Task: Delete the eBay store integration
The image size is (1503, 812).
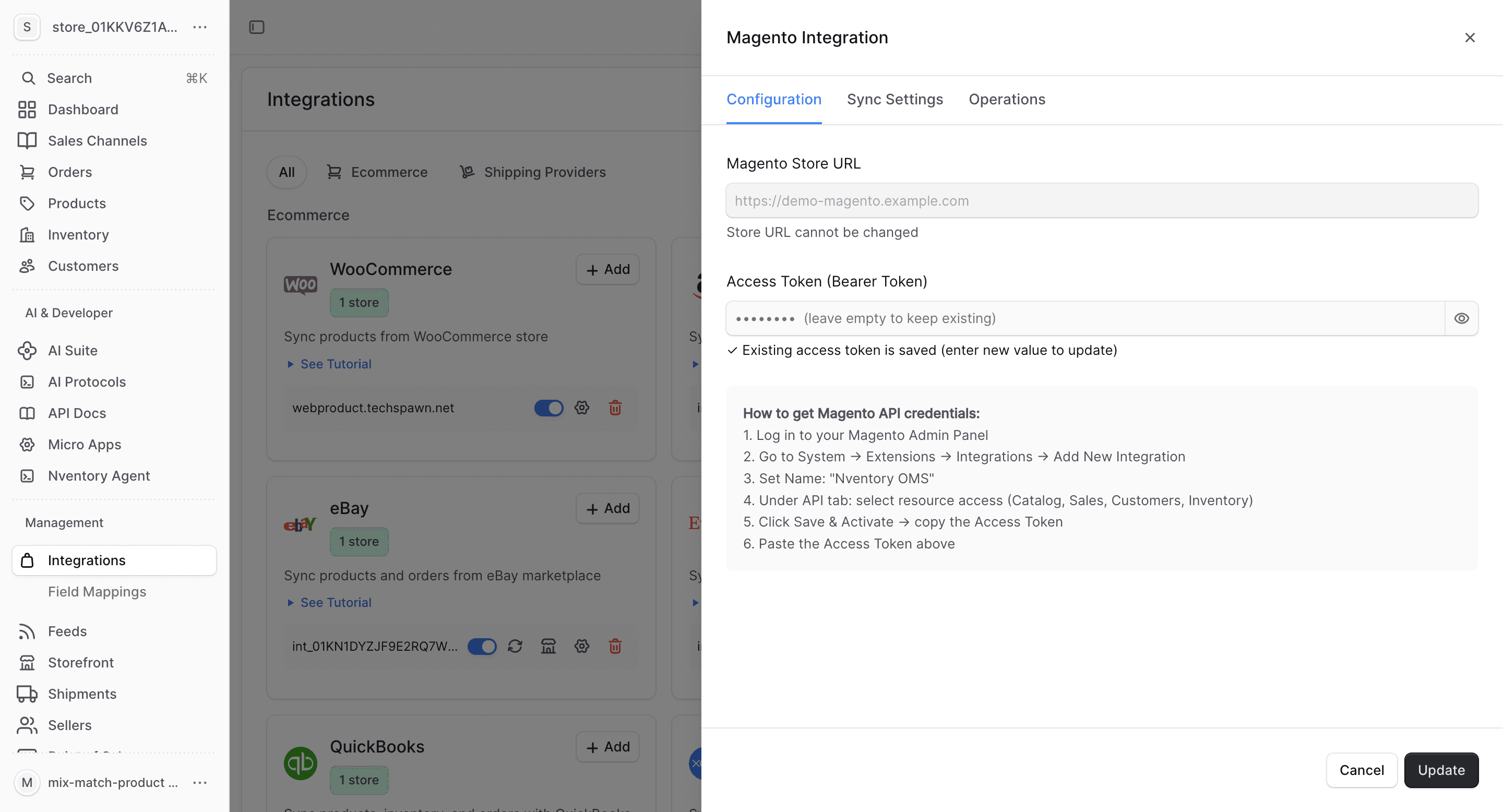Action: pos(615,647)
